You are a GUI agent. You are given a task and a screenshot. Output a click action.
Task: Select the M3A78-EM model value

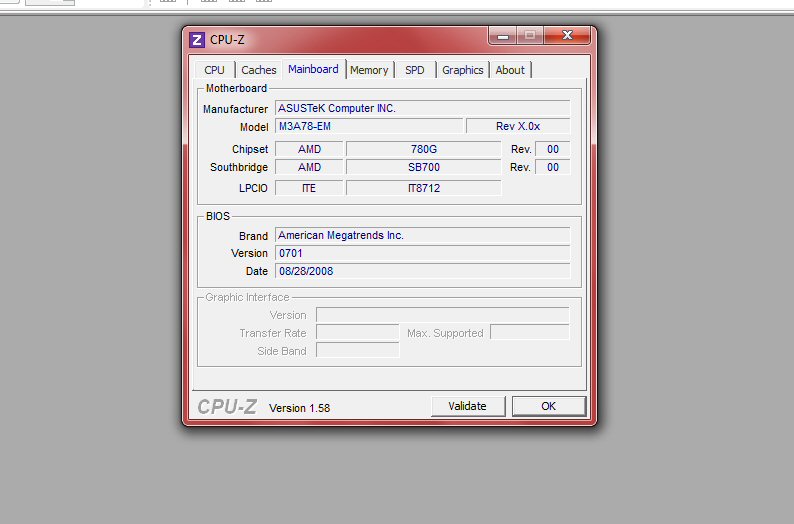pos(369,126)
